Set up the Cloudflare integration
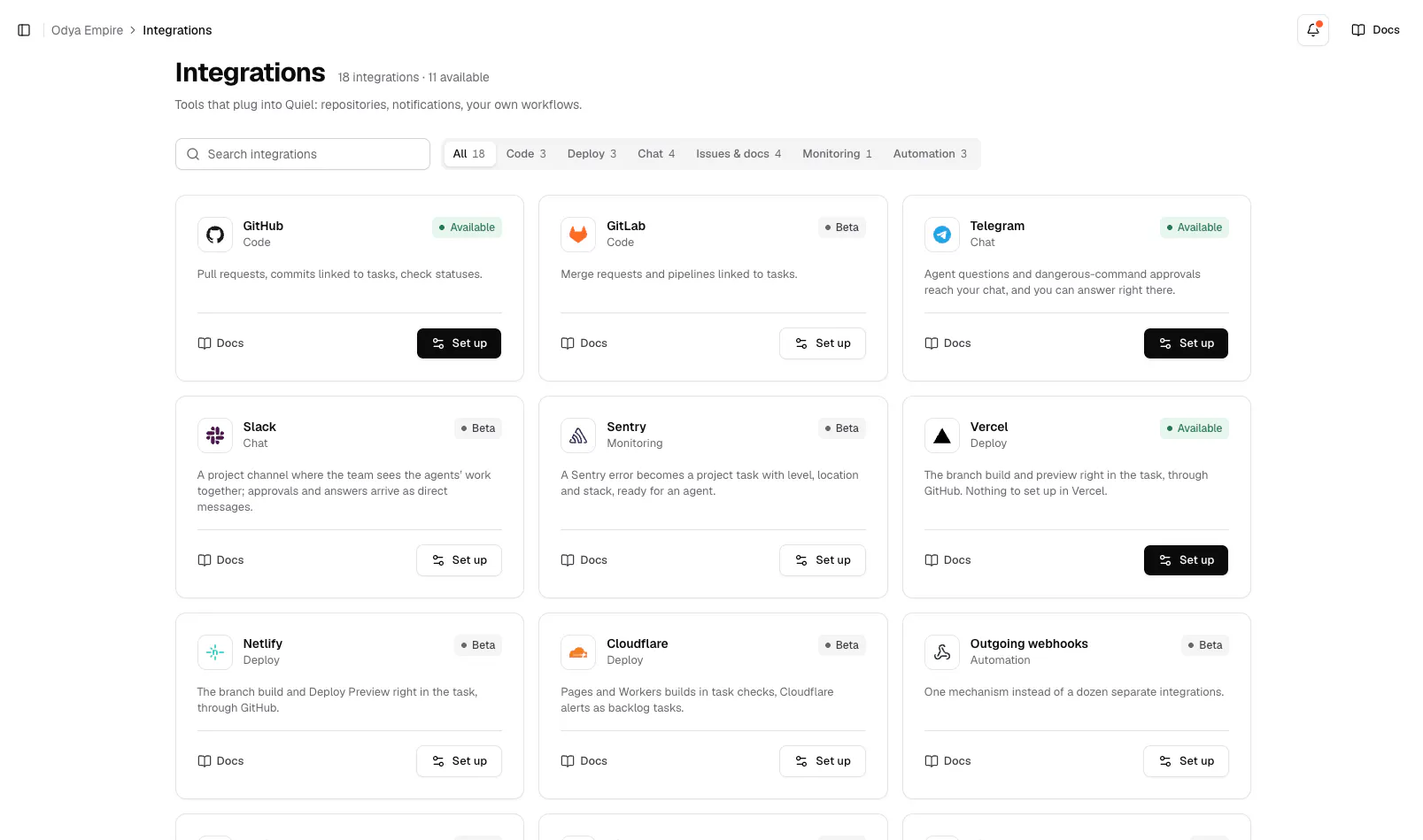This screenshot has width=1423, height=840. (x=823, y=761)
